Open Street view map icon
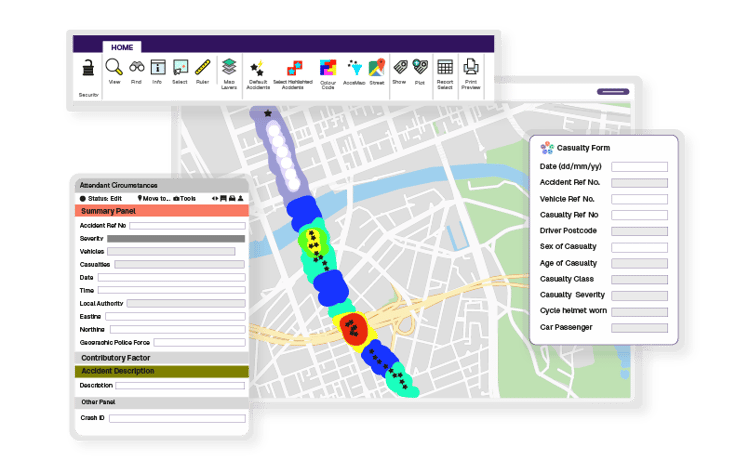Image resolution: width=736 pixels, height=473 pixels. 377,68
